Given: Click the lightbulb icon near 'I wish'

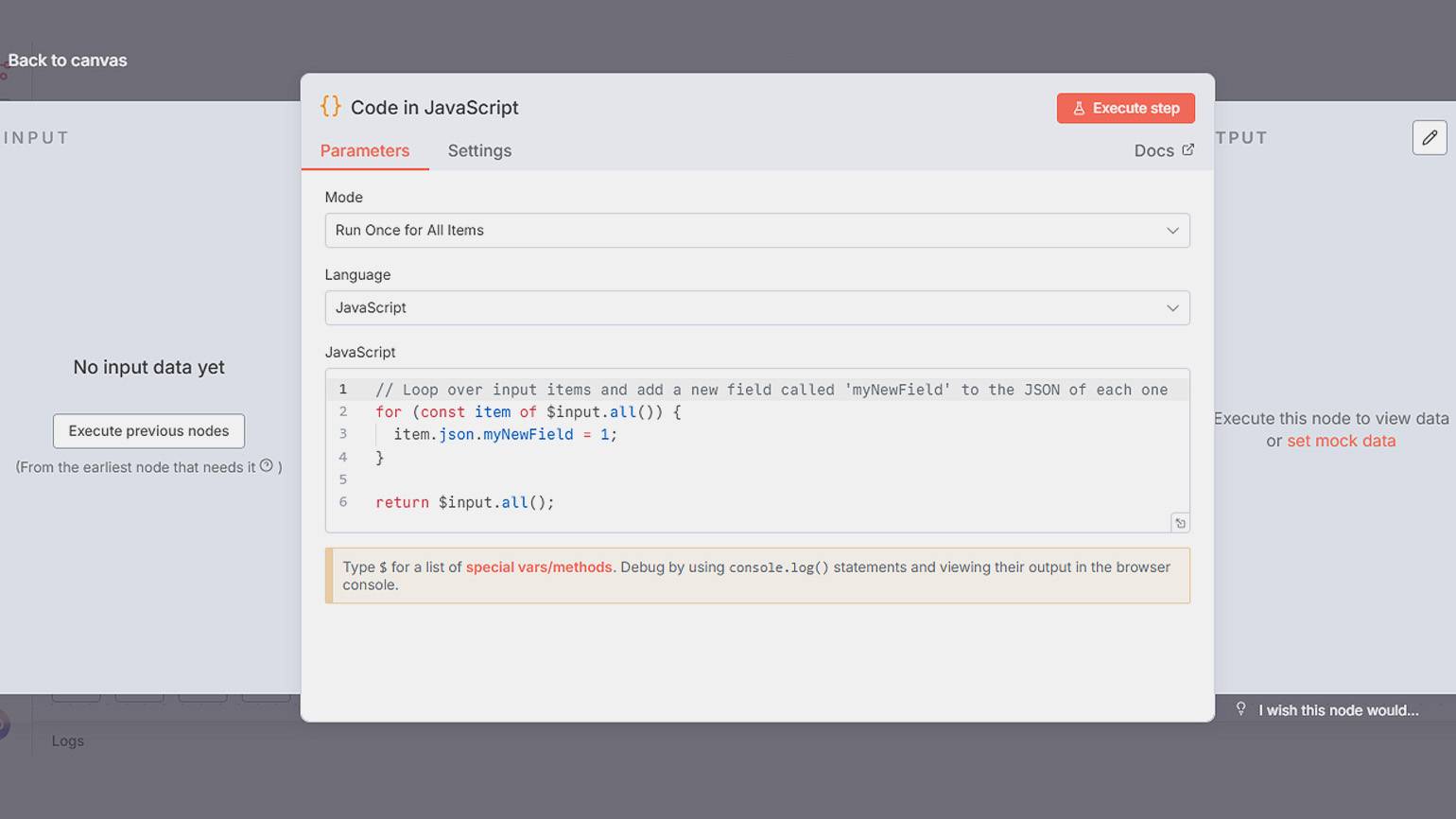Looking at the screenshot, I should coord(1240,708).
